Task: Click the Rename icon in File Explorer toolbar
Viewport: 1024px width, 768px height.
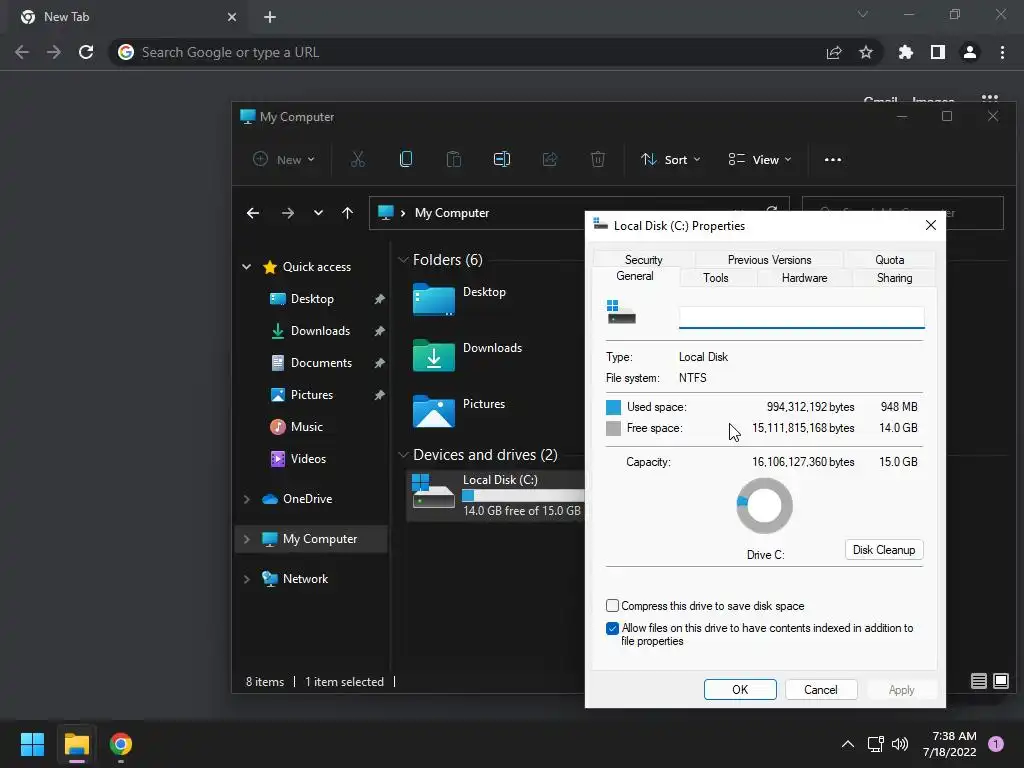Action: (x=502, y=159)
